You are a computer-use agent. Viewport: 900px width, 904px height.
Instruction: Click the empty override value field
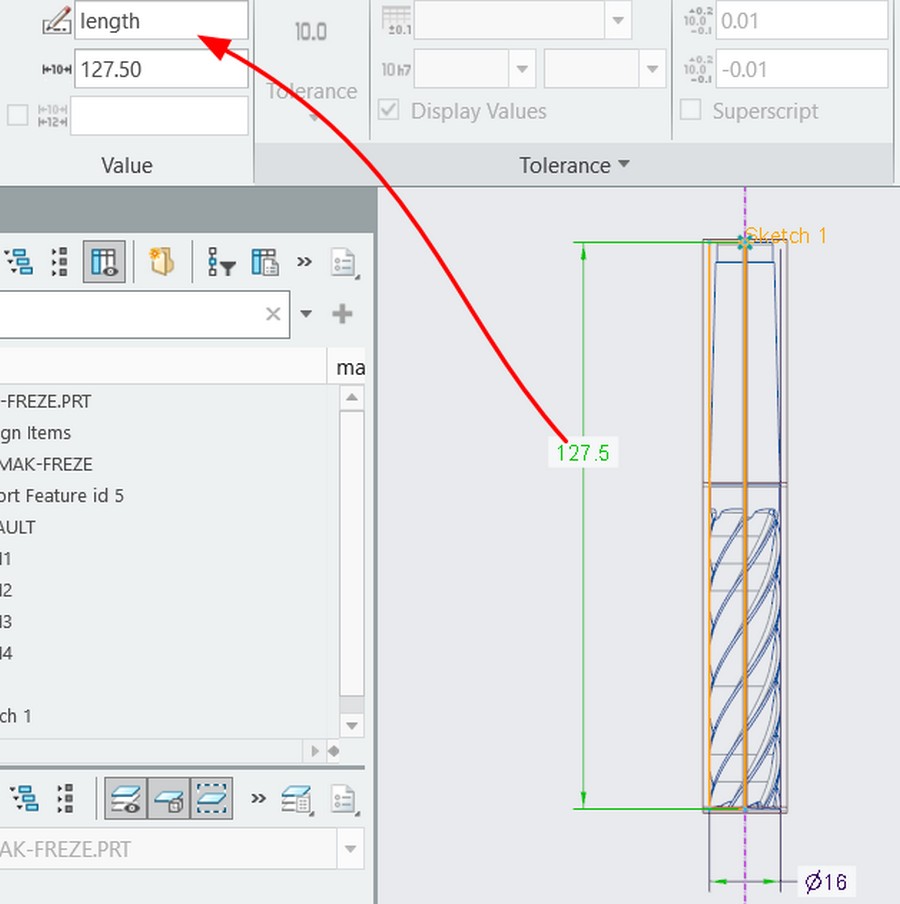click(159, 116)
